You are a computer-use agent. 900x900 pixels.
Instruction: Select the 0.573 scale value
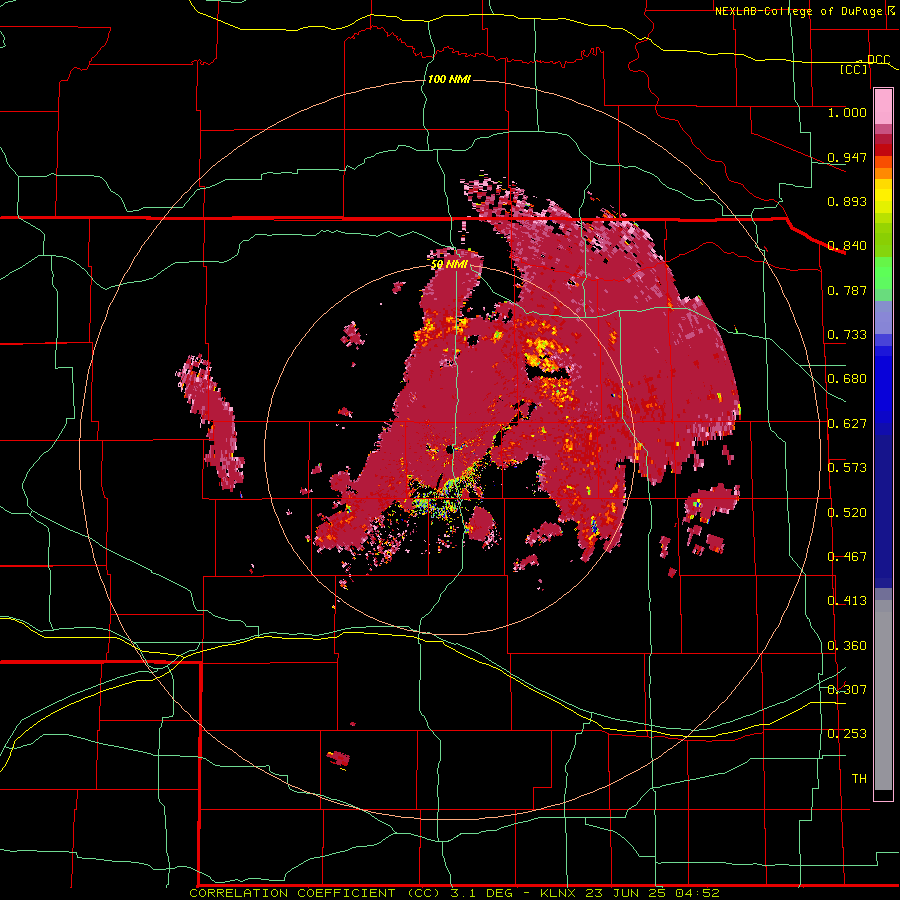[x=847, y=468]
